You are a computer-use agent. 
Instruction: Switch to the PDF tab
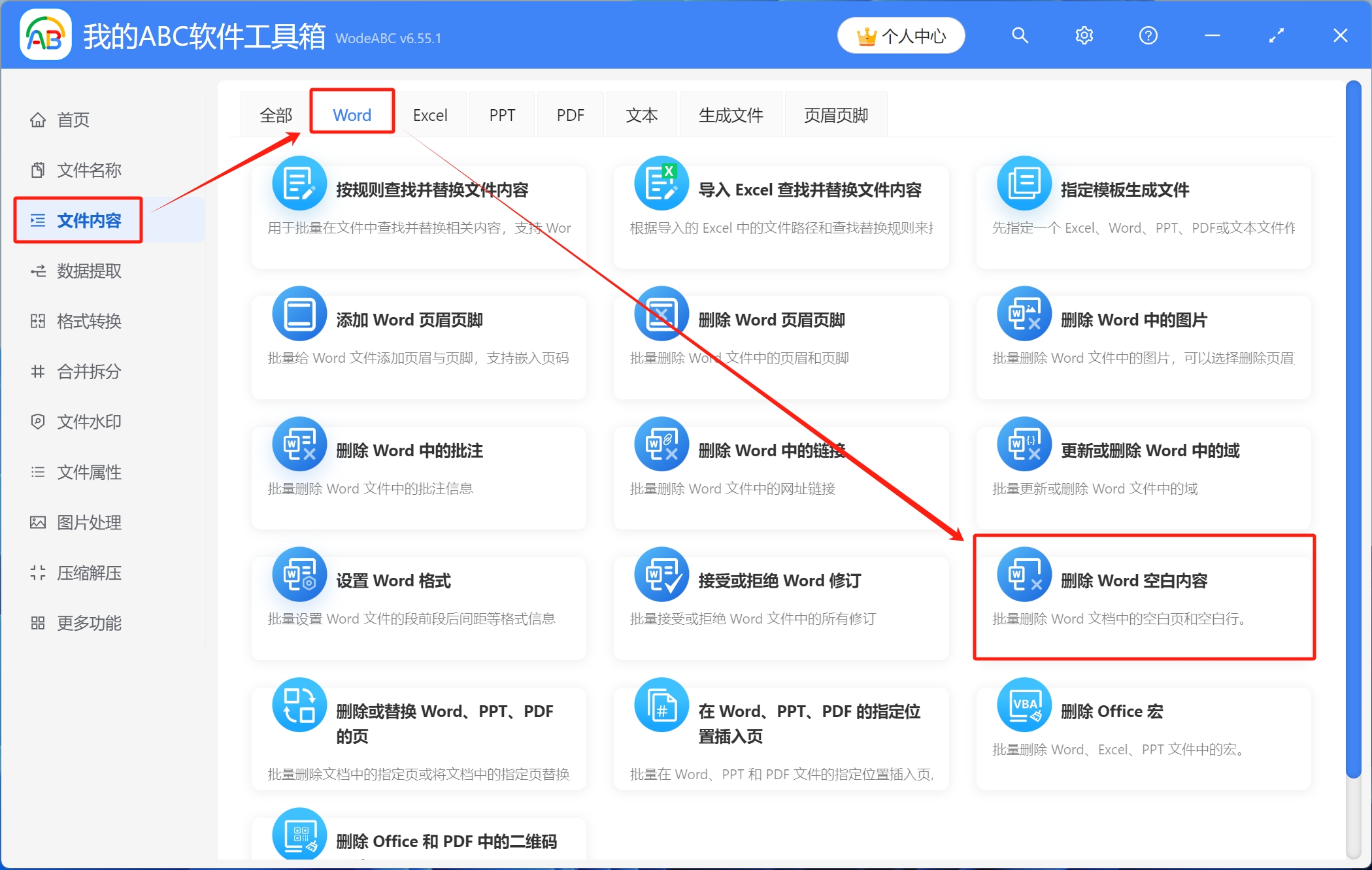570,116
